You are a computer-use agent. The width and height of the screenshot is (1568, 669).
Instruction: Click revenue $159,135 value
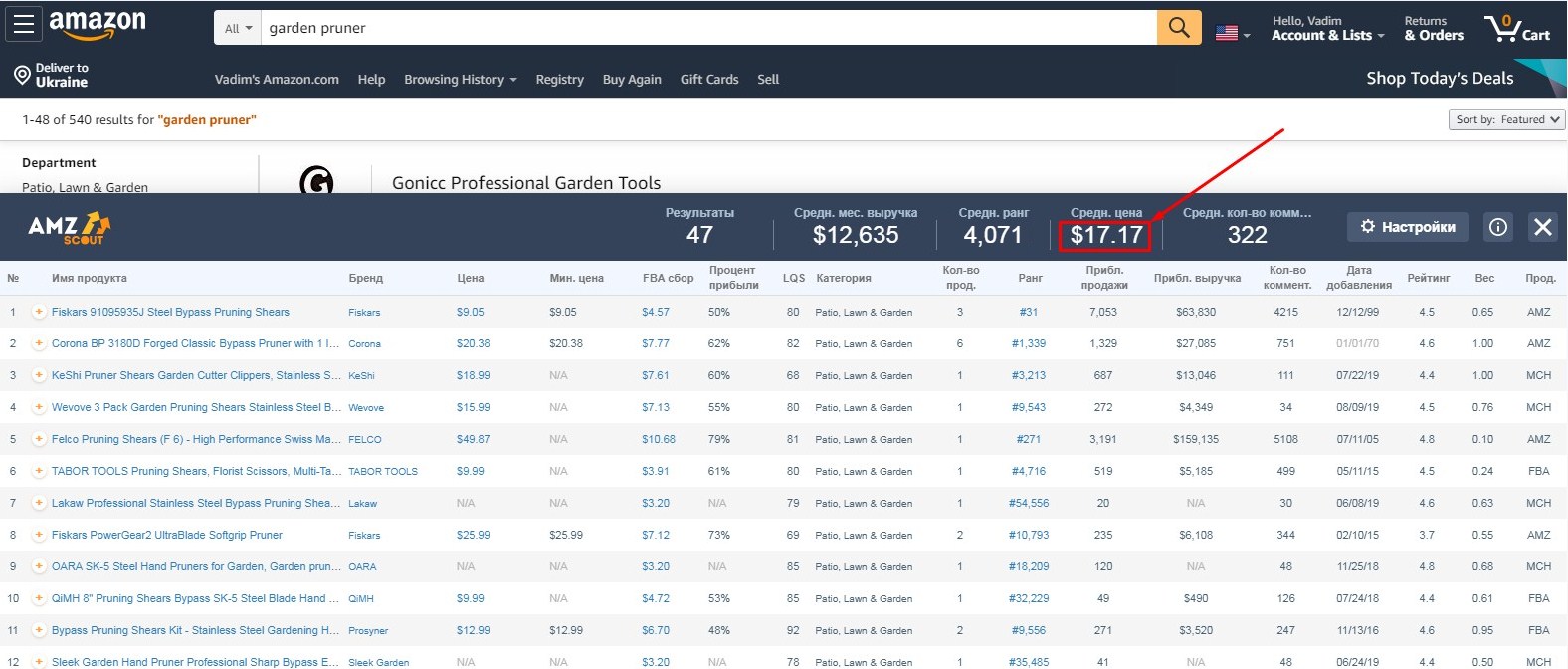tap(1196, 439)
